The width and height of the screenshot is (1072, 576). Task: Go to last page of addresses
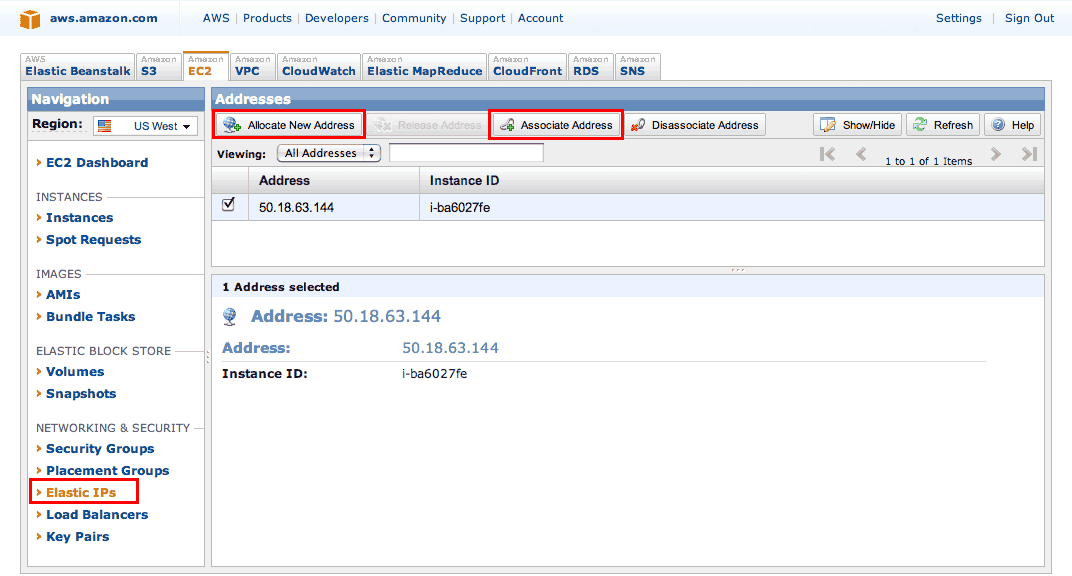[1029, 154]
